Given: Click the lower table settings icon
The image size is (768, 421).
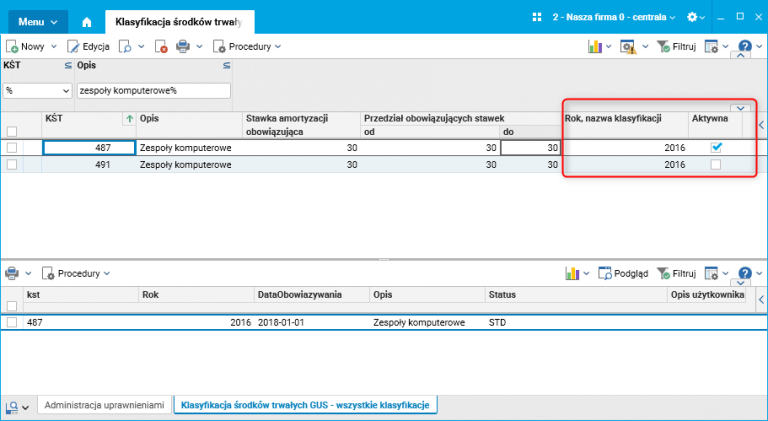Looking at the screenshot, I should pos(711,273).
